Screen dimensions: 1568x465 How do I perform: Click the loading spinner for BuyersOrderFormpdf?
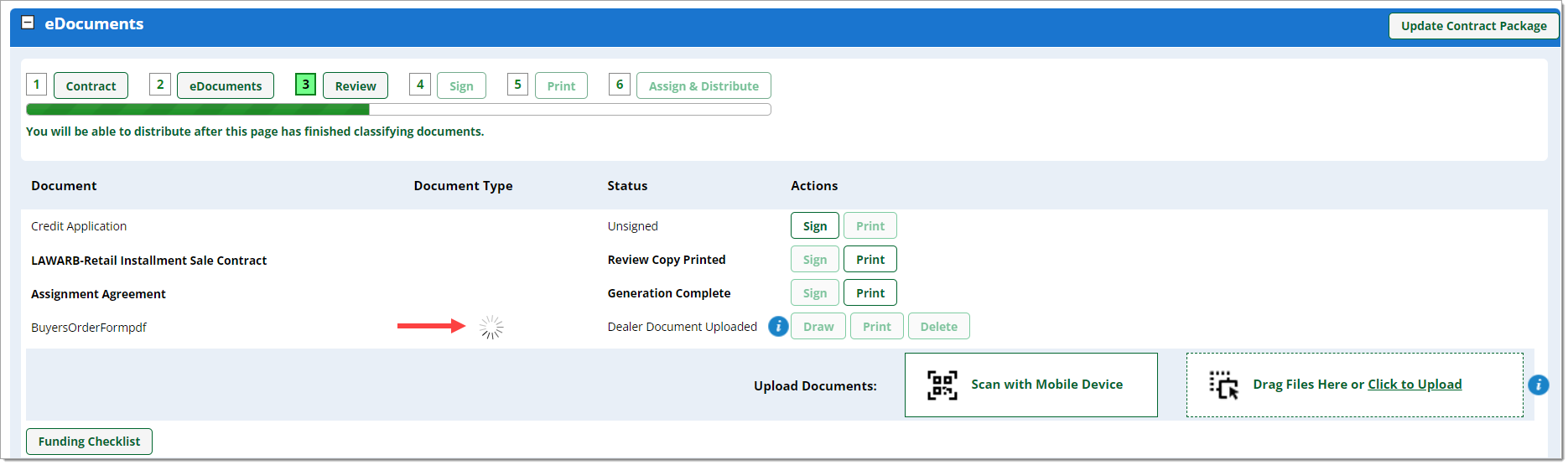[491, 328]
